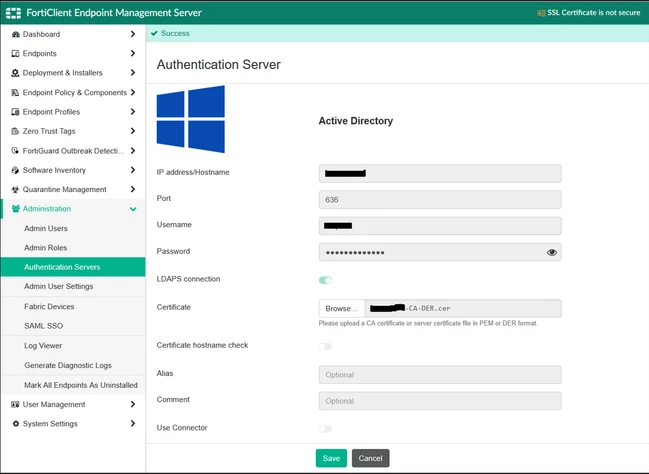Click the Endpoints monitor icon
The image size is (649, 474).
pyautogui.click(x=15, y=53)
